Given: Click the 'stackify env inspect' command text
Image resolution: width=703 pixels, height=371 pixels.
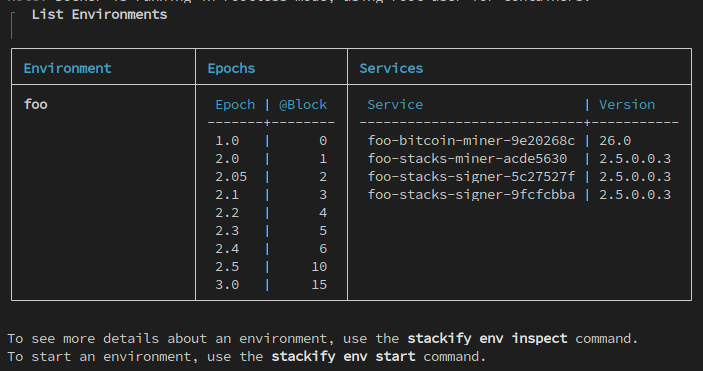Looking at the screenshot, I should [487, 339].
